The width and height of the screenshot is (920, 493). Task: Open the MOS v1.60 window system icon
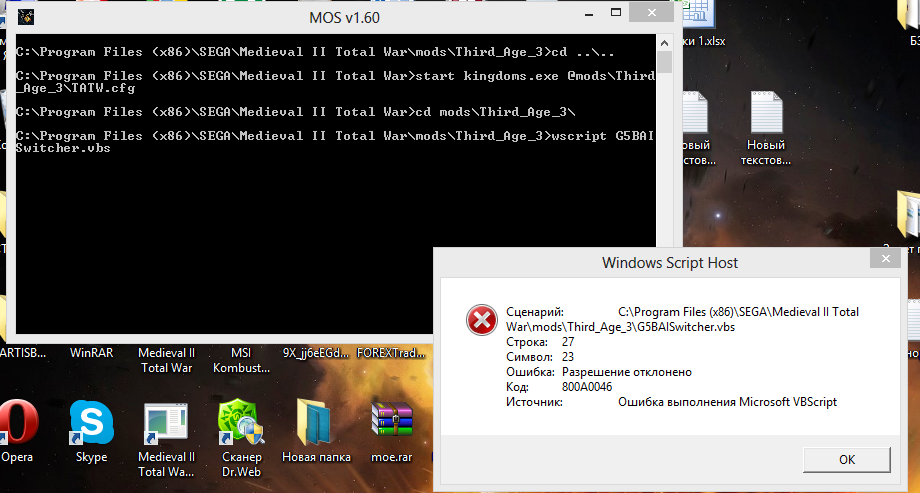pos(26,17)
